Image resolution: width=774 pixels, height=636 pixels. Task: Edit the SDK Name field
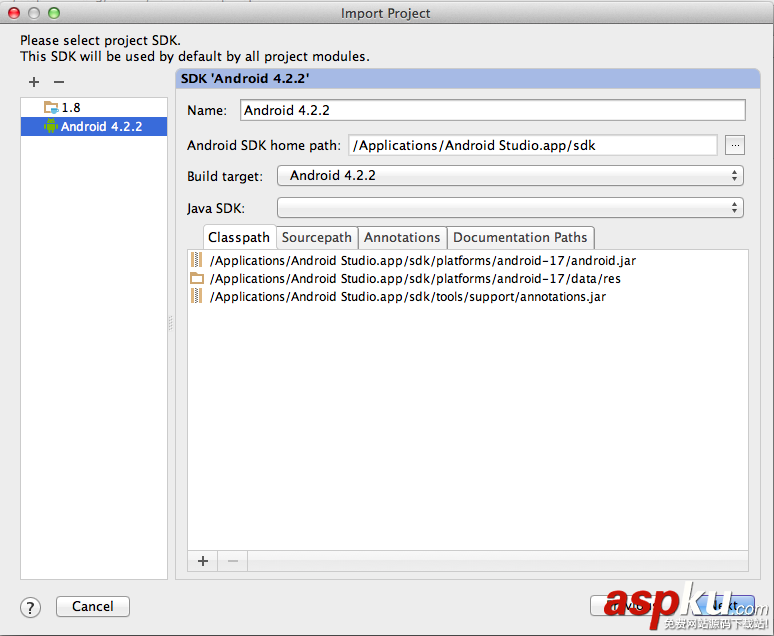tap(493, 110)
